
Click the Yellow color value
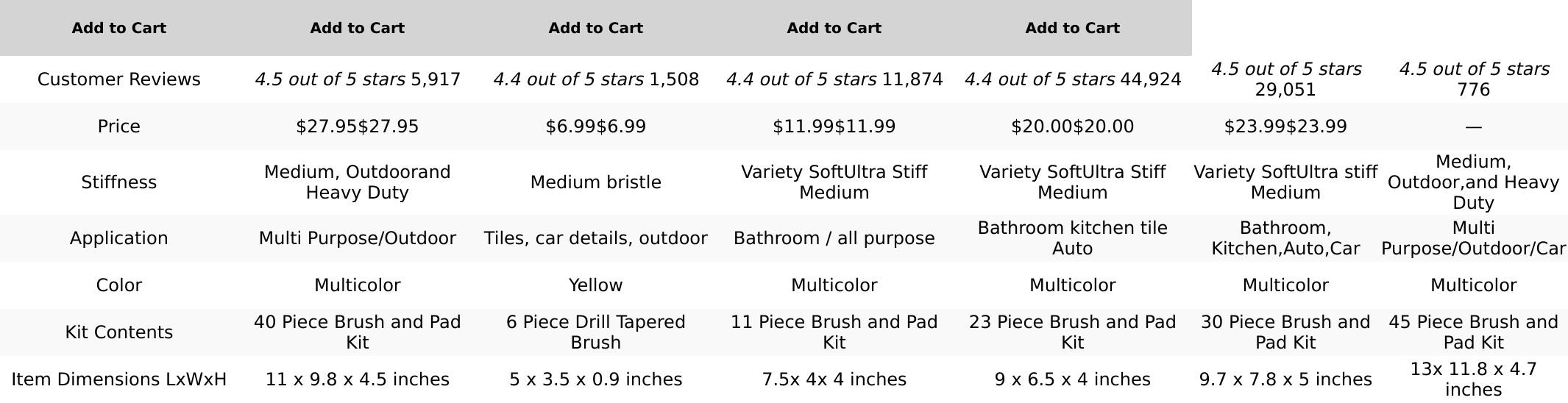[x=595, y=285]
